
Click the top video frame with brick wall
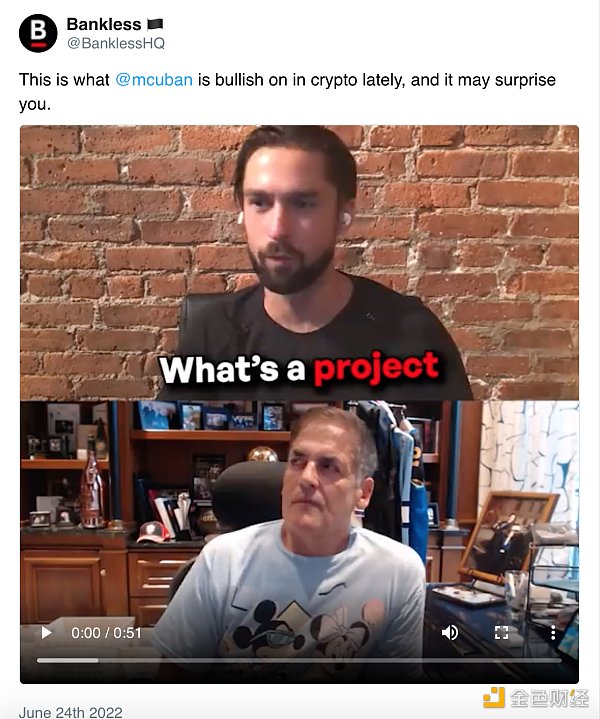[299, 263]
